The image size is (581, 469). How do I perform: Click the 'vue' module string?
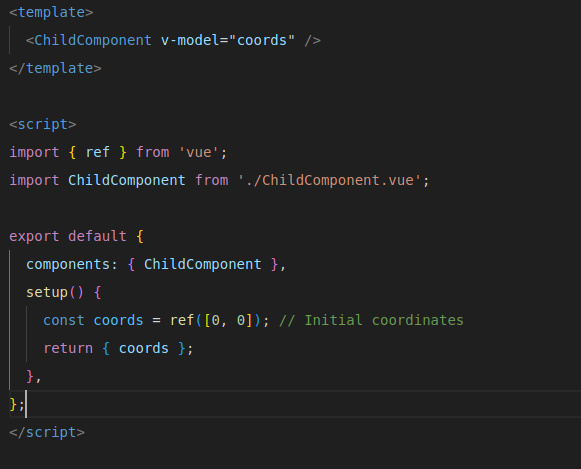tap(198, 152)
